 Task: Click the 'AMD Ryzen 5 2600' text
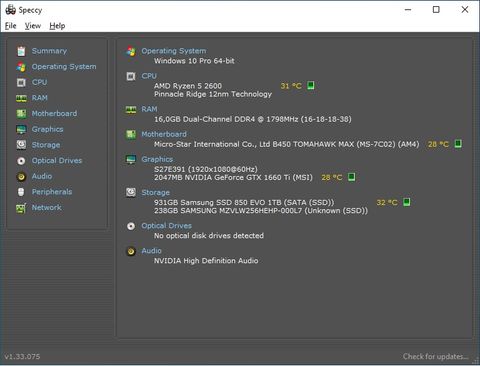188,86
